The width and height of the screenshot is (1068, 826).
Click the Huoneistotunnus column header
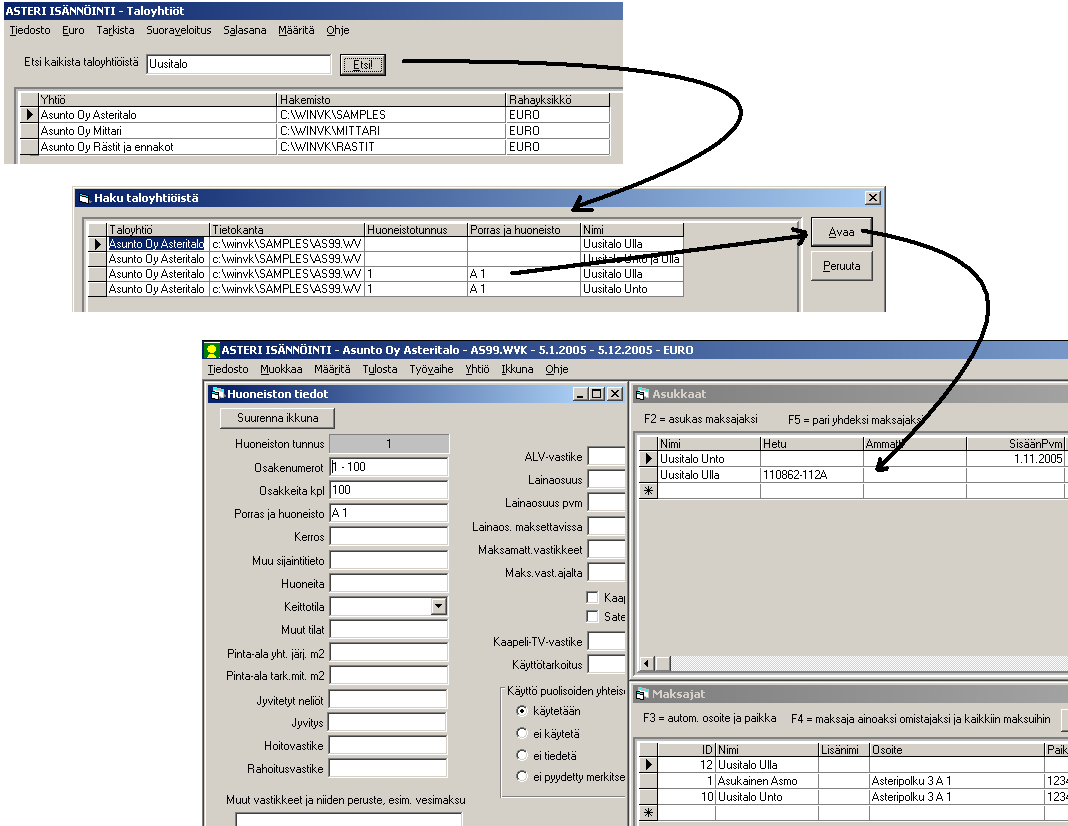click(415, 229)
